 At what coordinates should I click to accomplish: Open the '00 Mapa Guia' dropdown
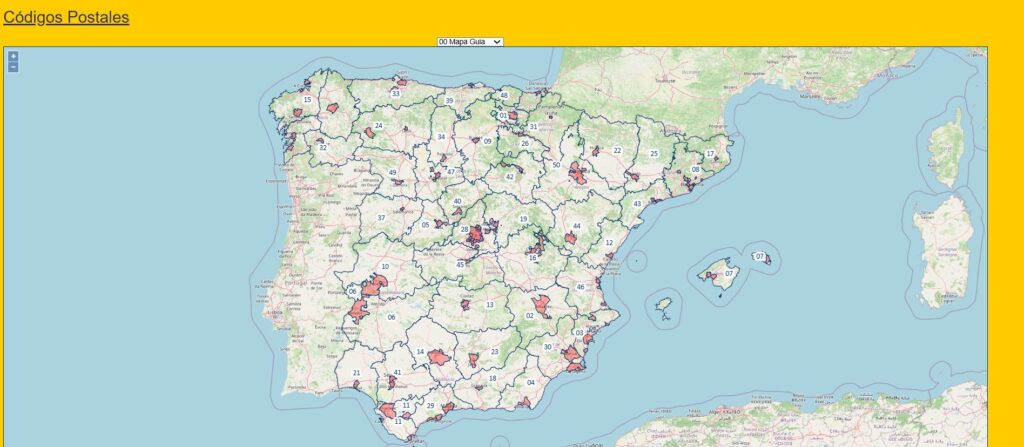[470, 42]
